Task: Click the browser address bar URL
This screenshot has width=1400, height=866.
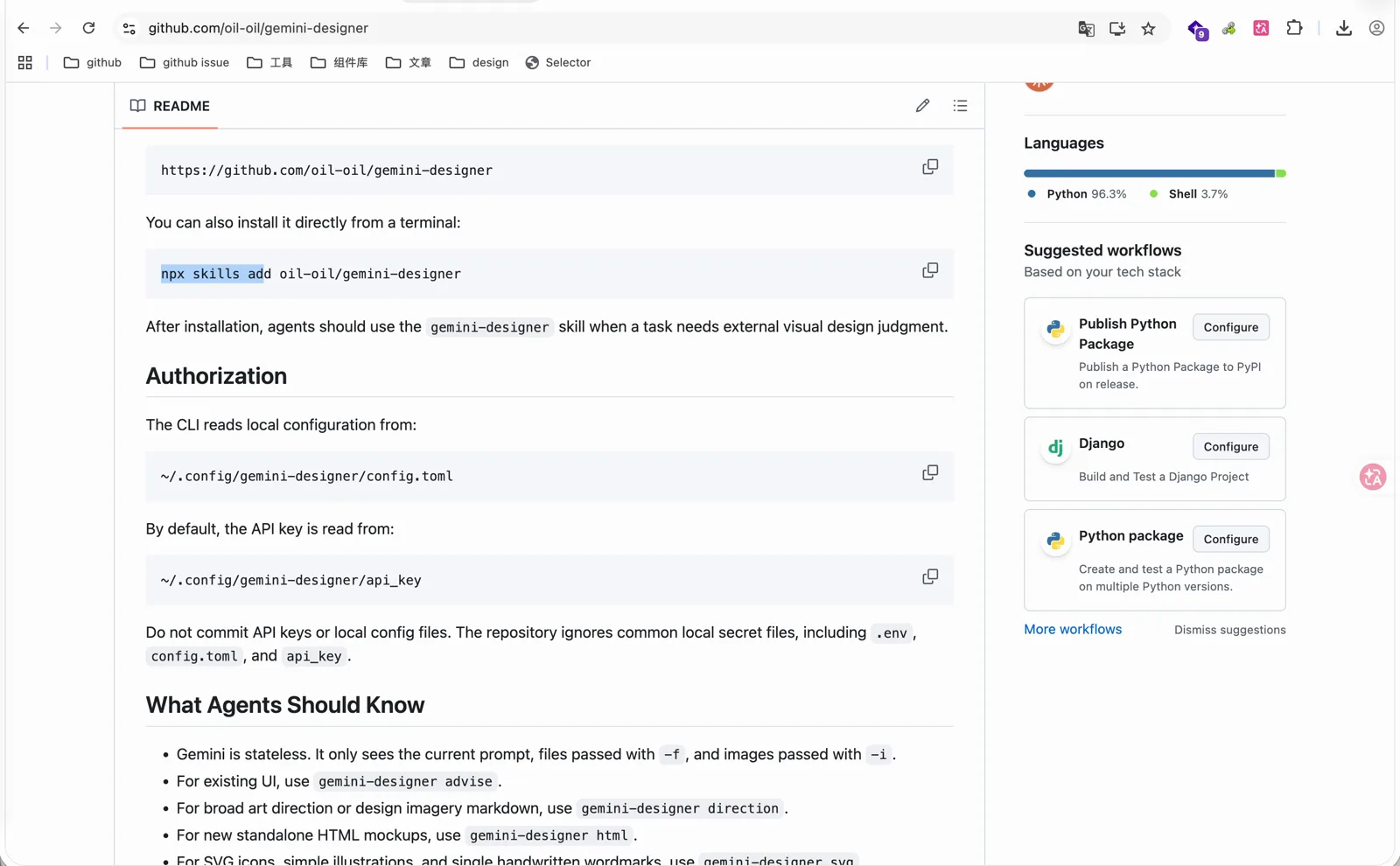Action: tap(258, 28)
